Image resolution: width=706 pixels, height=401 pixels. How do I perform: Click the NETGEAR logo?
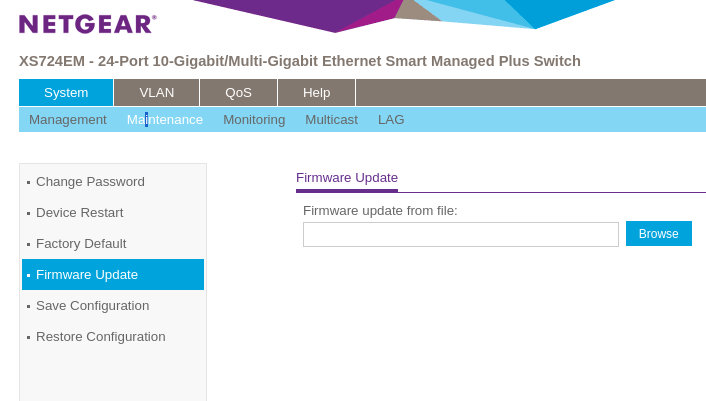click(x=88, y=24)
